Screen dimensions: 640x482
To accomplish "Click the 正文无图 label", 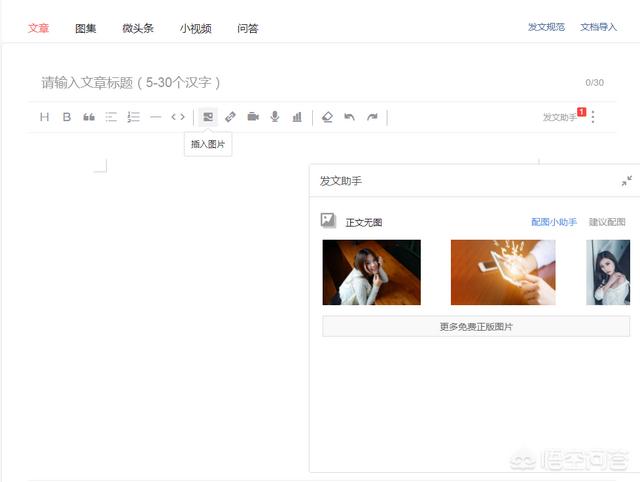I will [364, 222].
